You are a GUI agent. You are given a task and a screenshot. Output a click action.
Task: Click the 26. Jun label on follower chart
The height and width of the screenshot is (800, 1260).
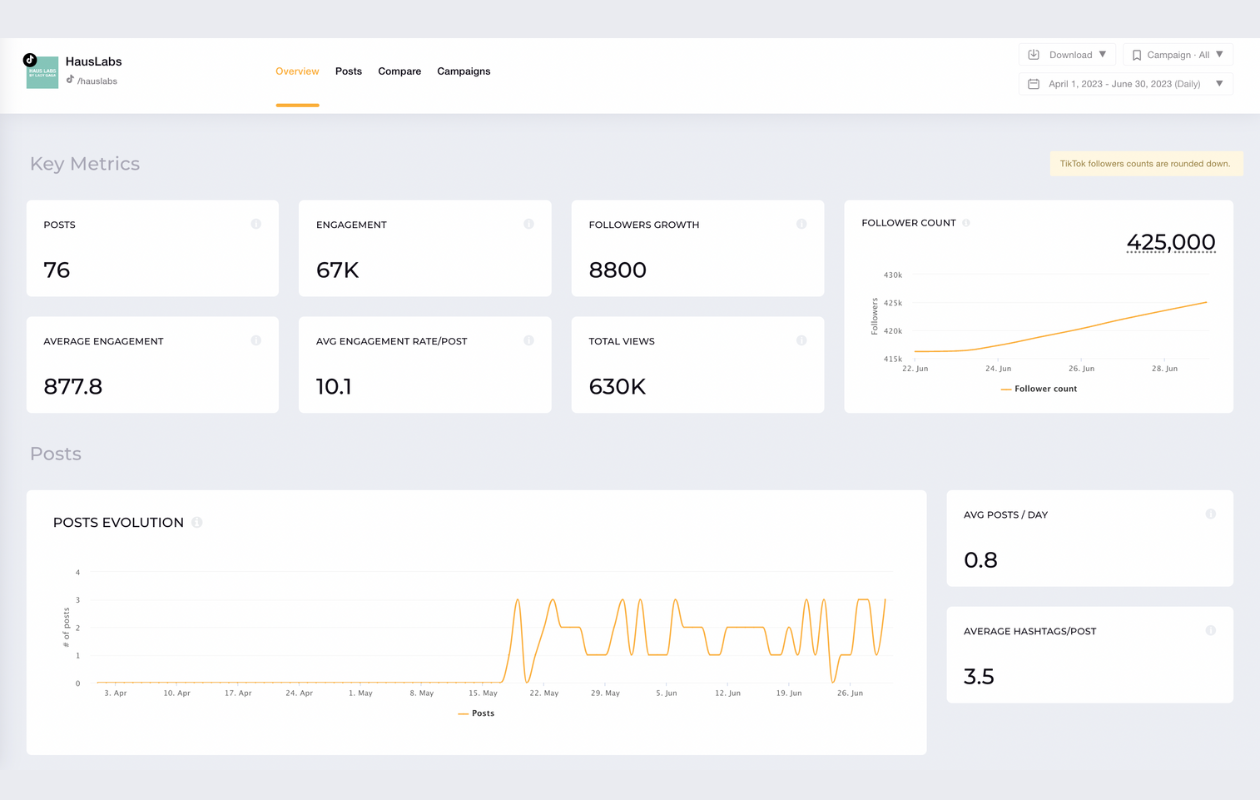1082,369
